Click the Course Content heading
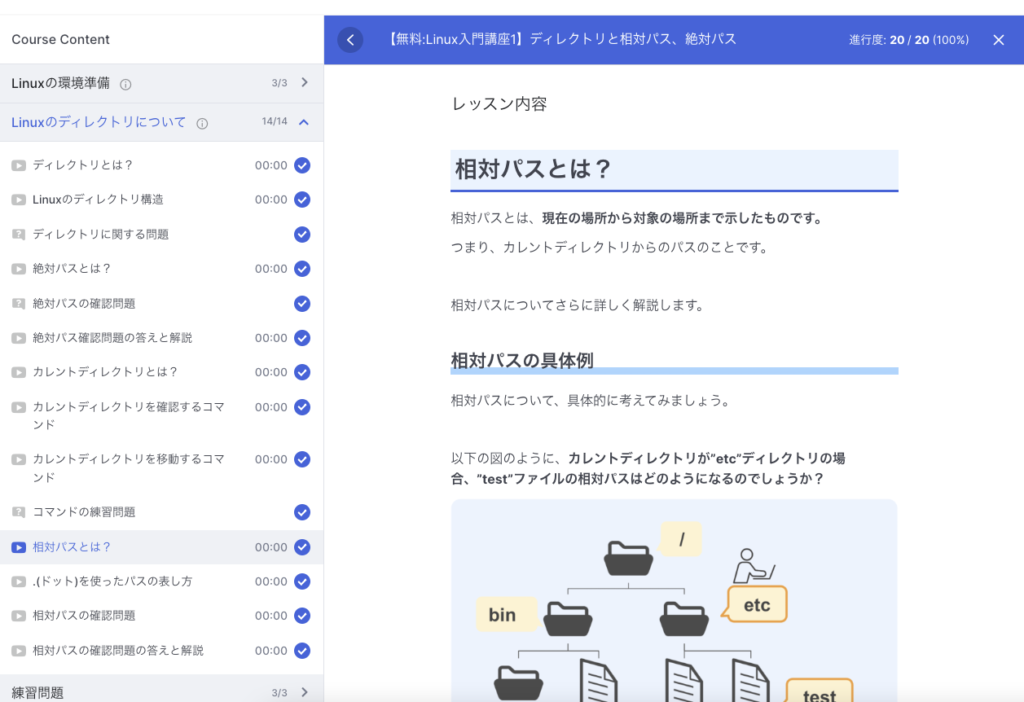The width and height of the screenshot is (1024, 702). (x=60, y=39)
